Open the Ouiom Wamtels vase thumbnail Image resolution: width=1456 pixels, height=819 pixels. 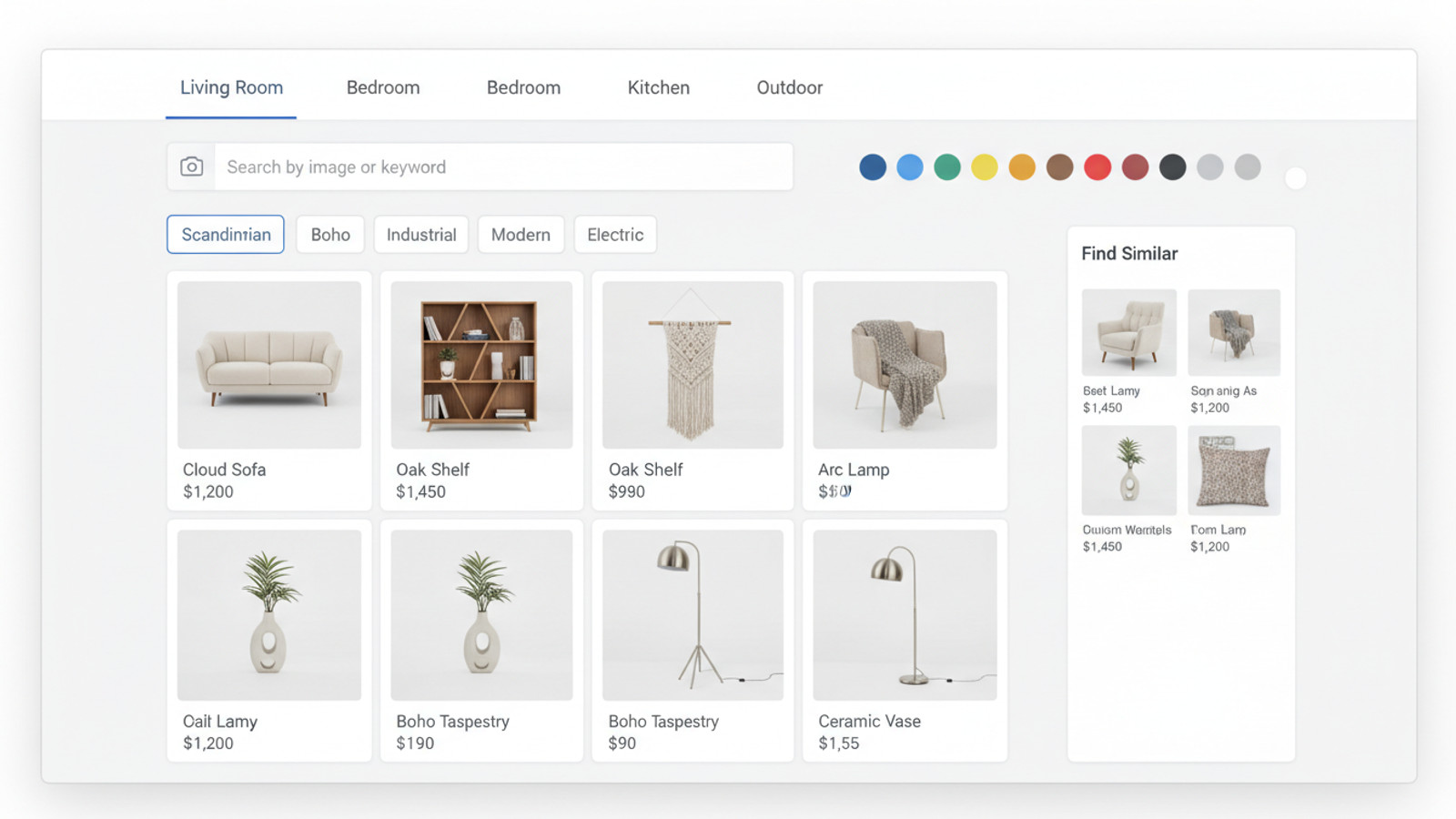[1129, 470]
